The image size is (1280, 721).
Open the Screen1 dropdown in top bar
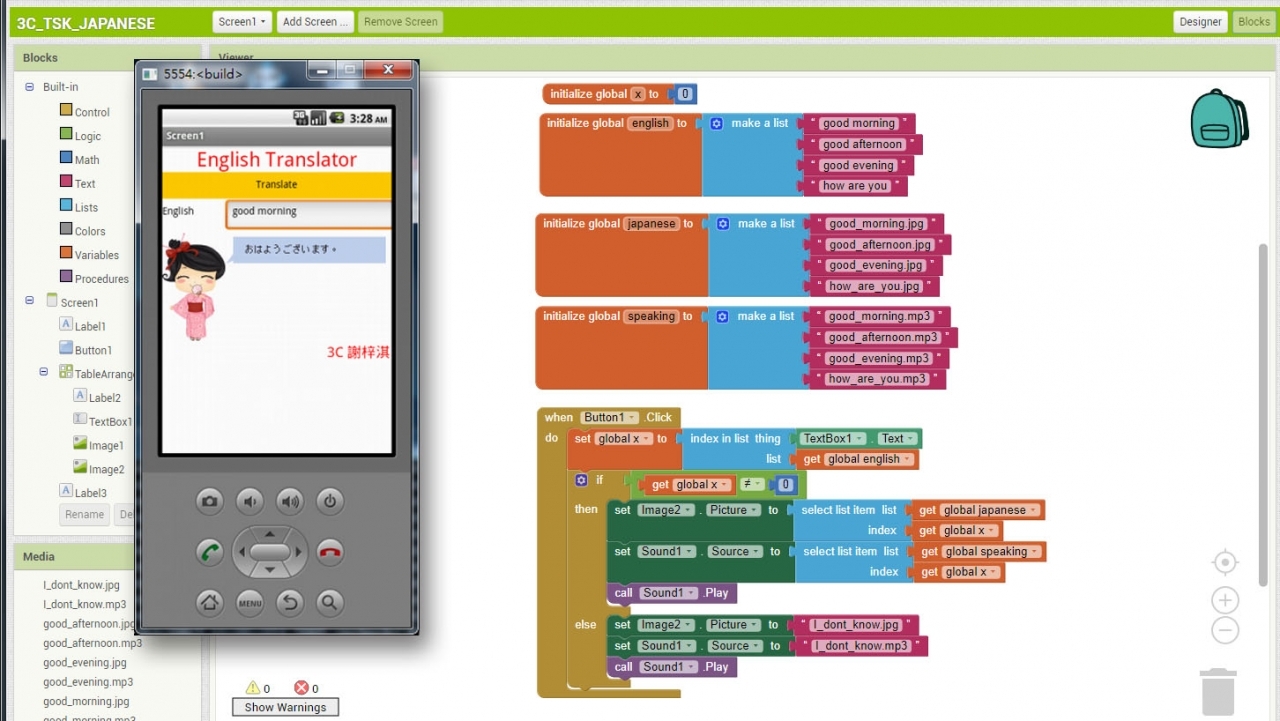(243, 22)
